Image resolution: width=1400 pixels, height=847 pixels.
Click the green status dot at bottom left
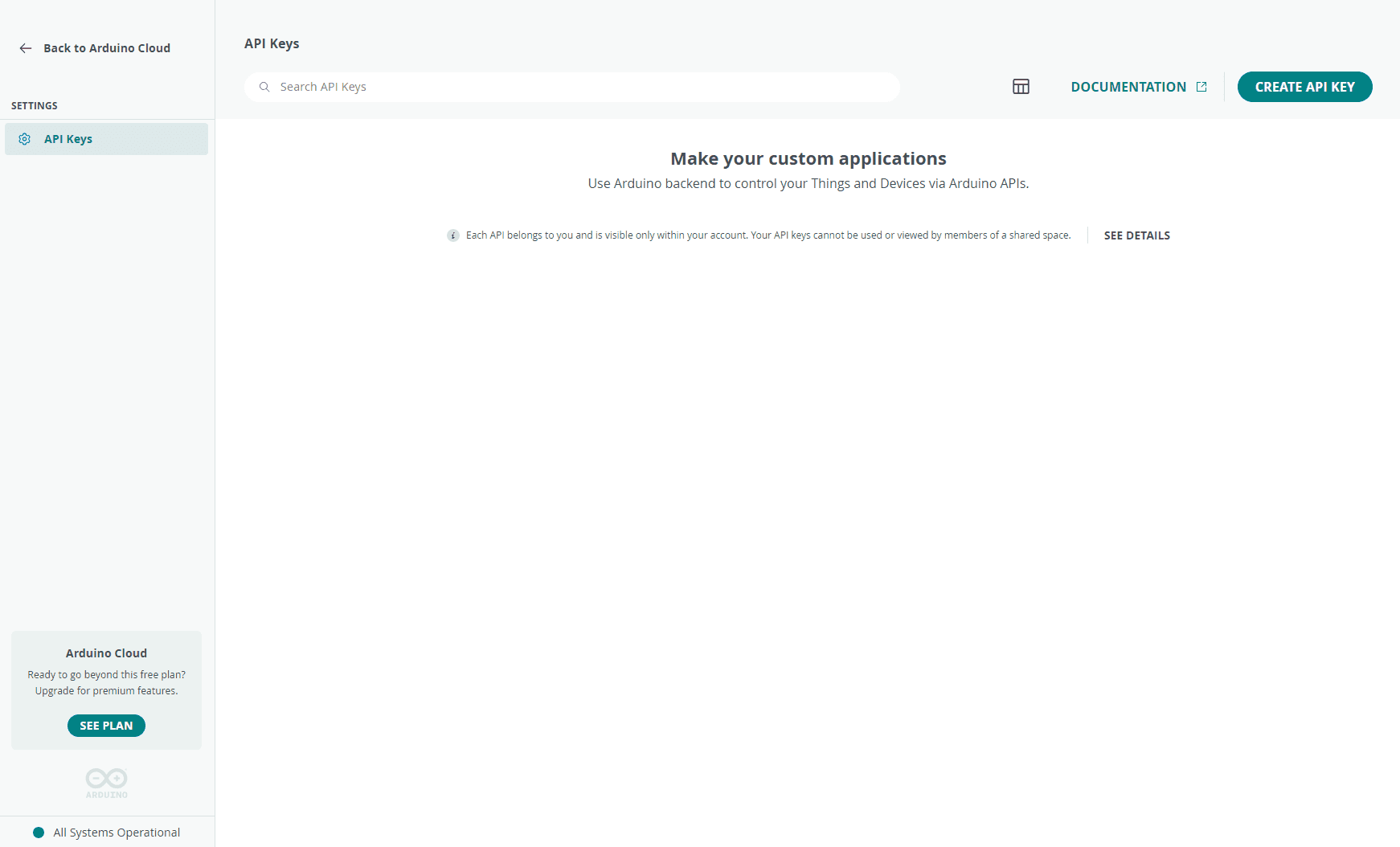coord(38,832)
